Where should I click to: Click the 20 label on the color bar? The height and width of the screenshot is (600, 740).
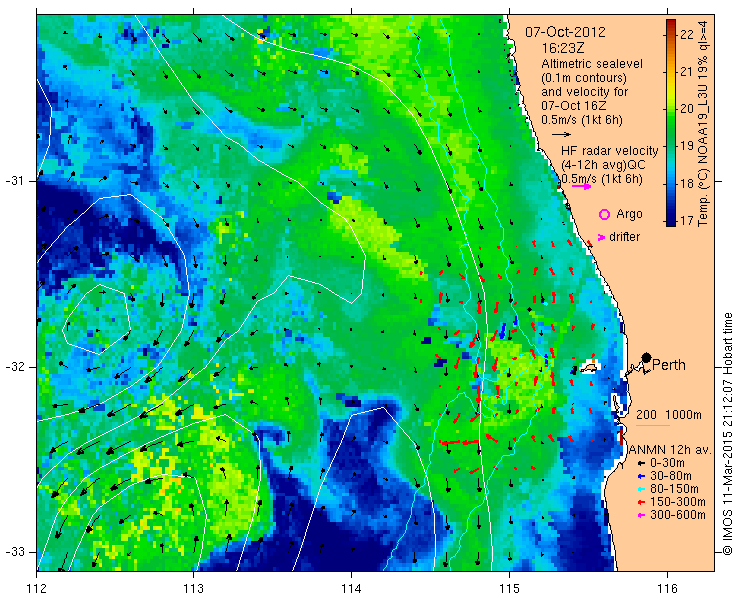pos(687,109)
